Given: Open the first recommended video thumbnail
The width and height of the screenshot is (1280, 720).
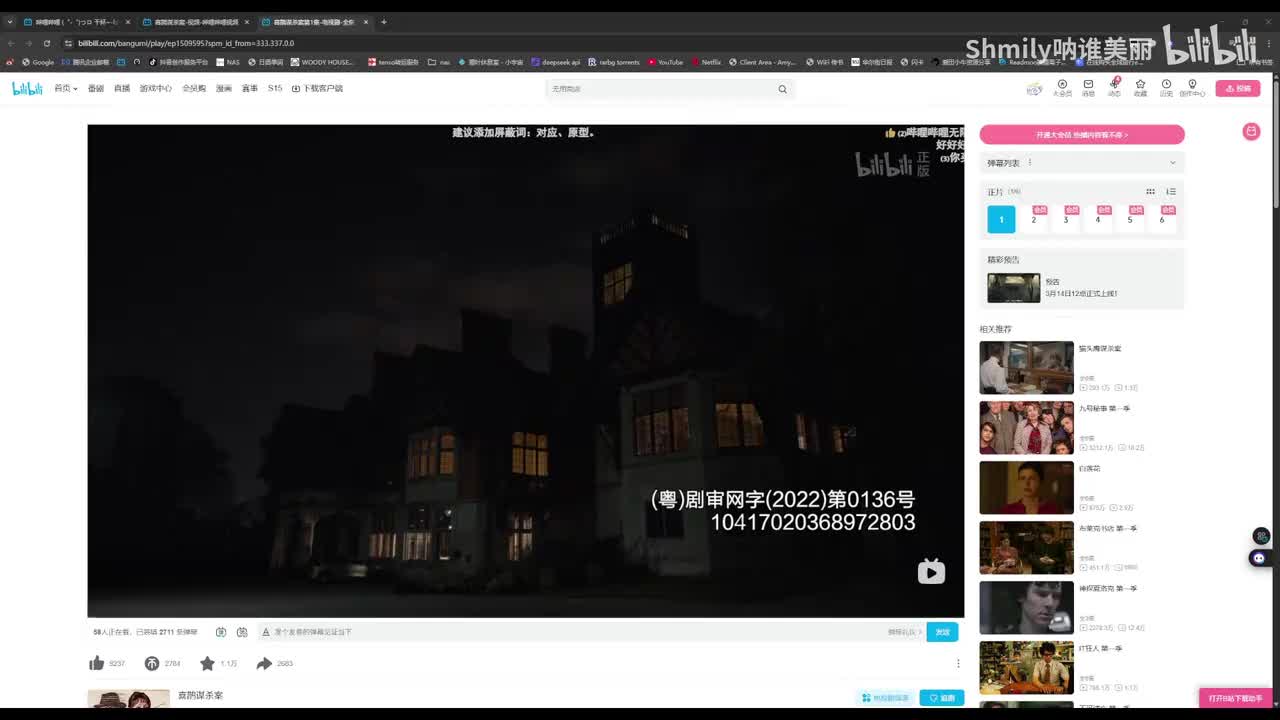Looking at the screenshot, I should click(1026, 367).
